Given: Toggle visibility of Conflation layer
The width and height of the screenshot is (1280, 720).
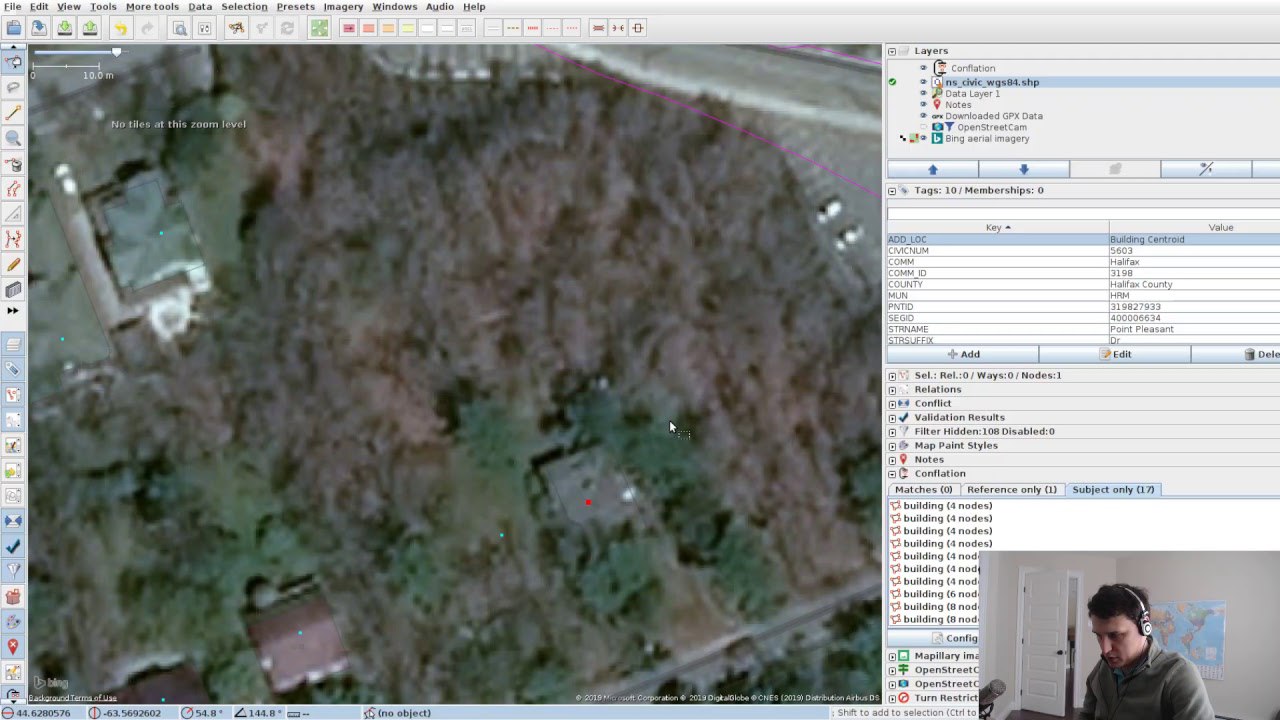Looking at the screenshot, I should 923,68.
